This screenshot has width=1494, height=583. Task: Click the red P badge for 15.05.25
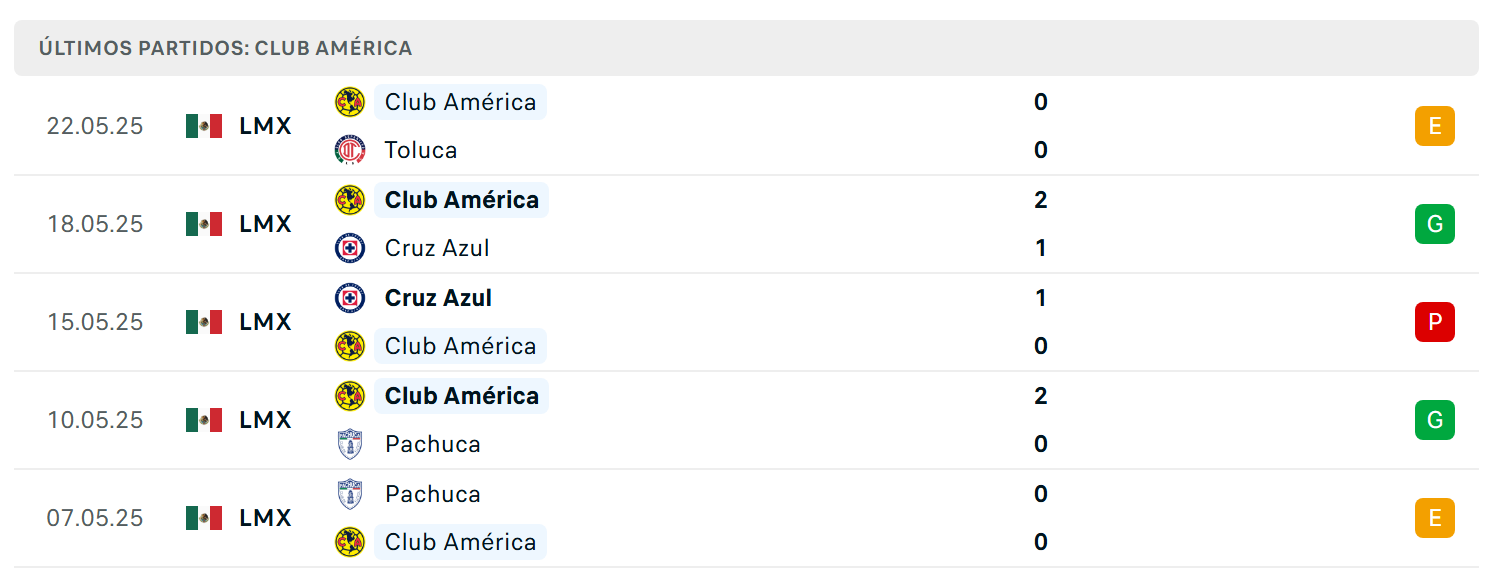click(x=1435, y=322)
